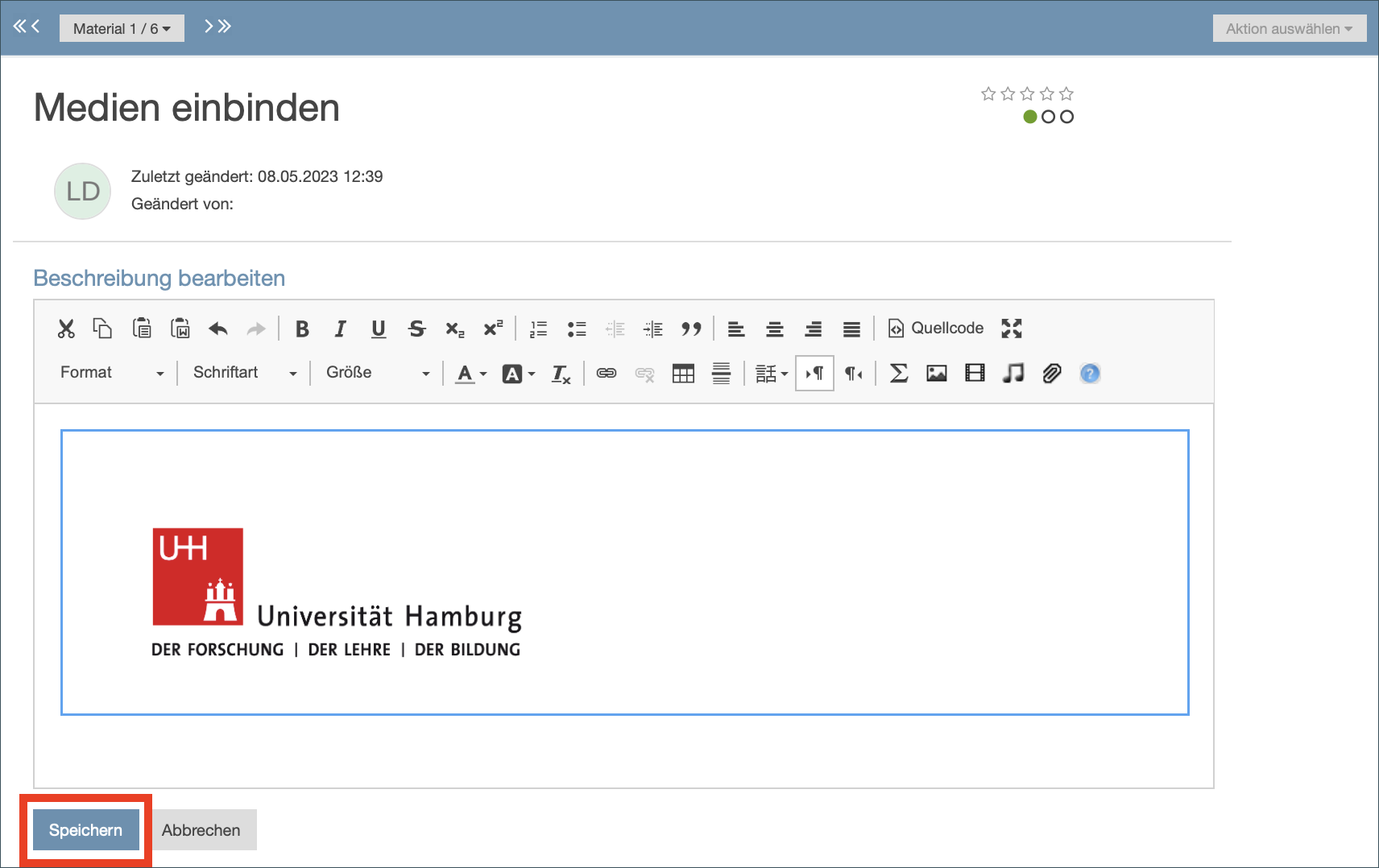
Task: Center align text
Action: pyautogui.click(x=775, y=329)
